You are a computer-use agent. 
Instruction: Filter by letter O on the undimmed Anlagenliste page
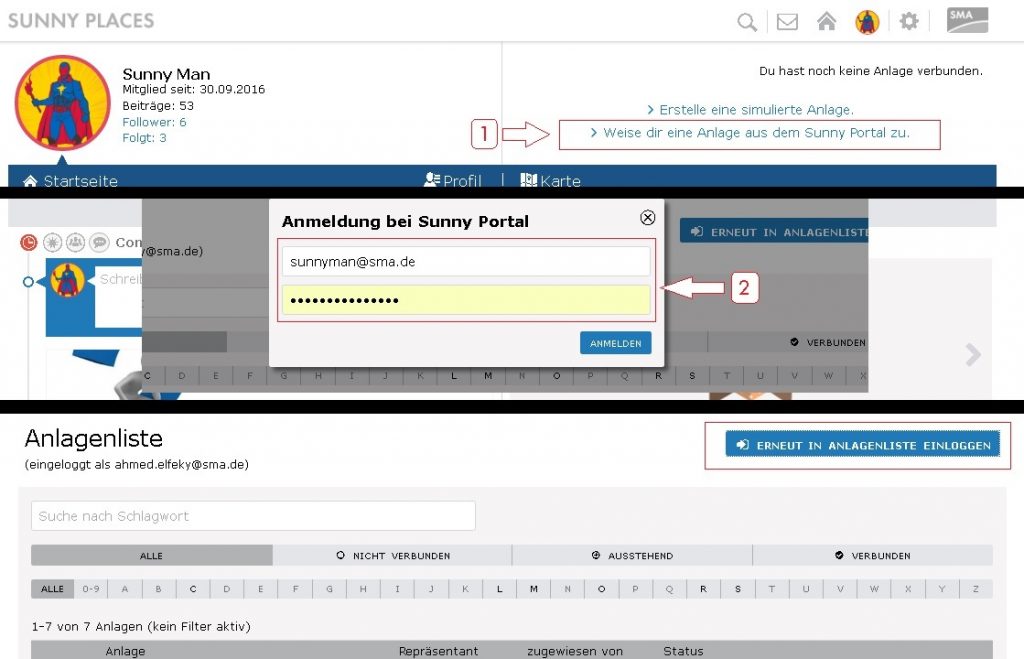click(x=601, y=589)
